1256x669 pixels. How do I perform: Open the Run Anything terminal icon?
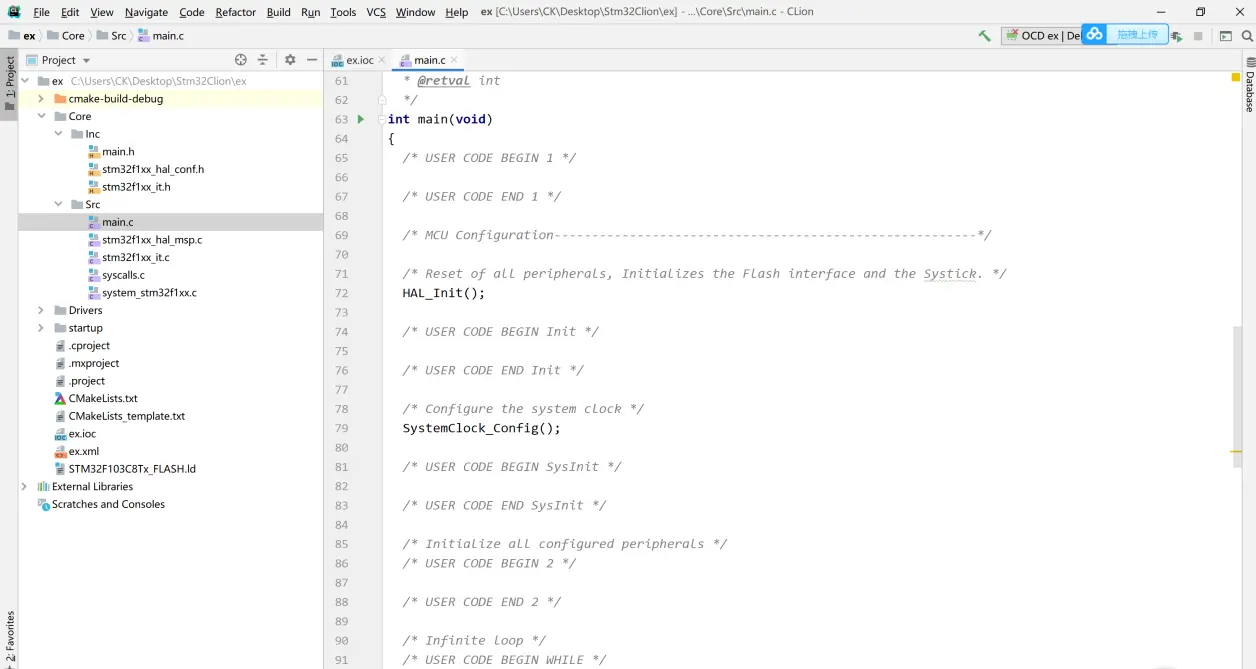point(1225,36)
